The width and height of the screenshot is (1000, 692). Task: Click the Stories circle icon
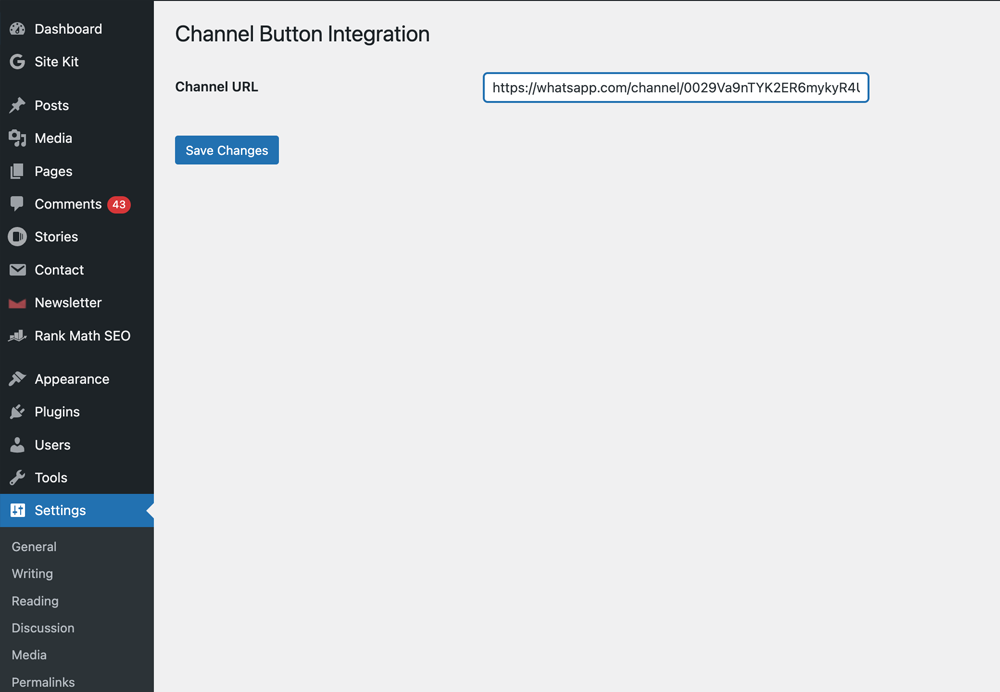point(17,237)
